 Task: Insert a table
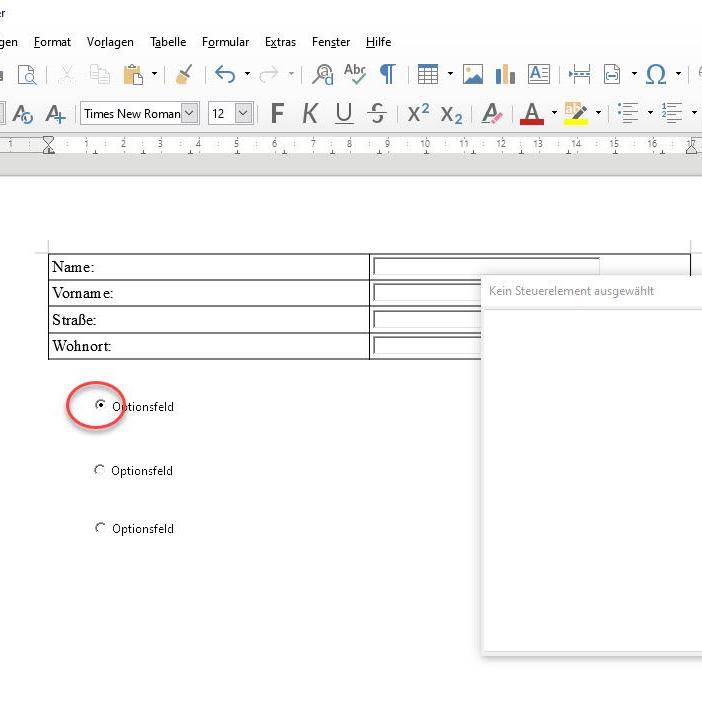(428, 74)
